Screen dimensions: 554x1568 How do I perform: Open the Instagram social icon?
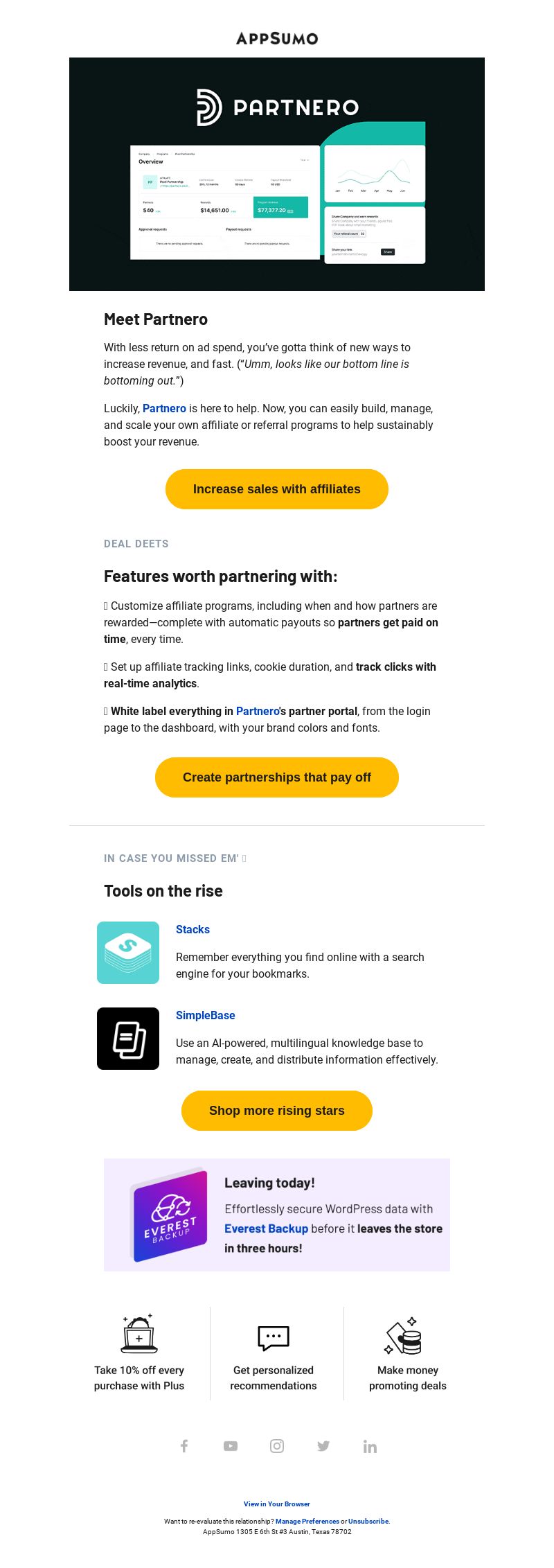click(x=277, y=1446)
